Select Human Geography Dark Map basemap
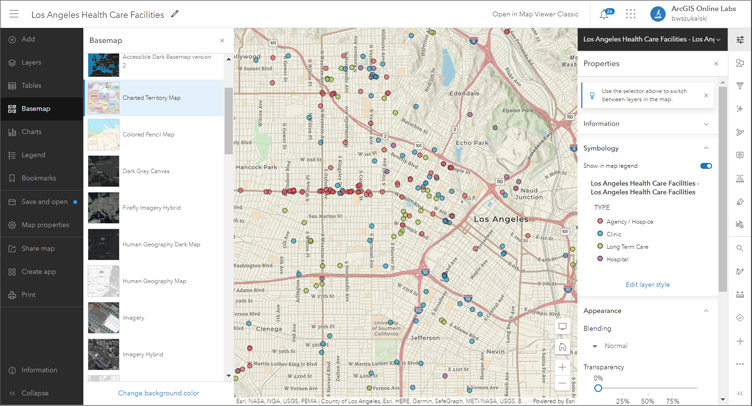The image size is (752, 406). coord(154,244)
